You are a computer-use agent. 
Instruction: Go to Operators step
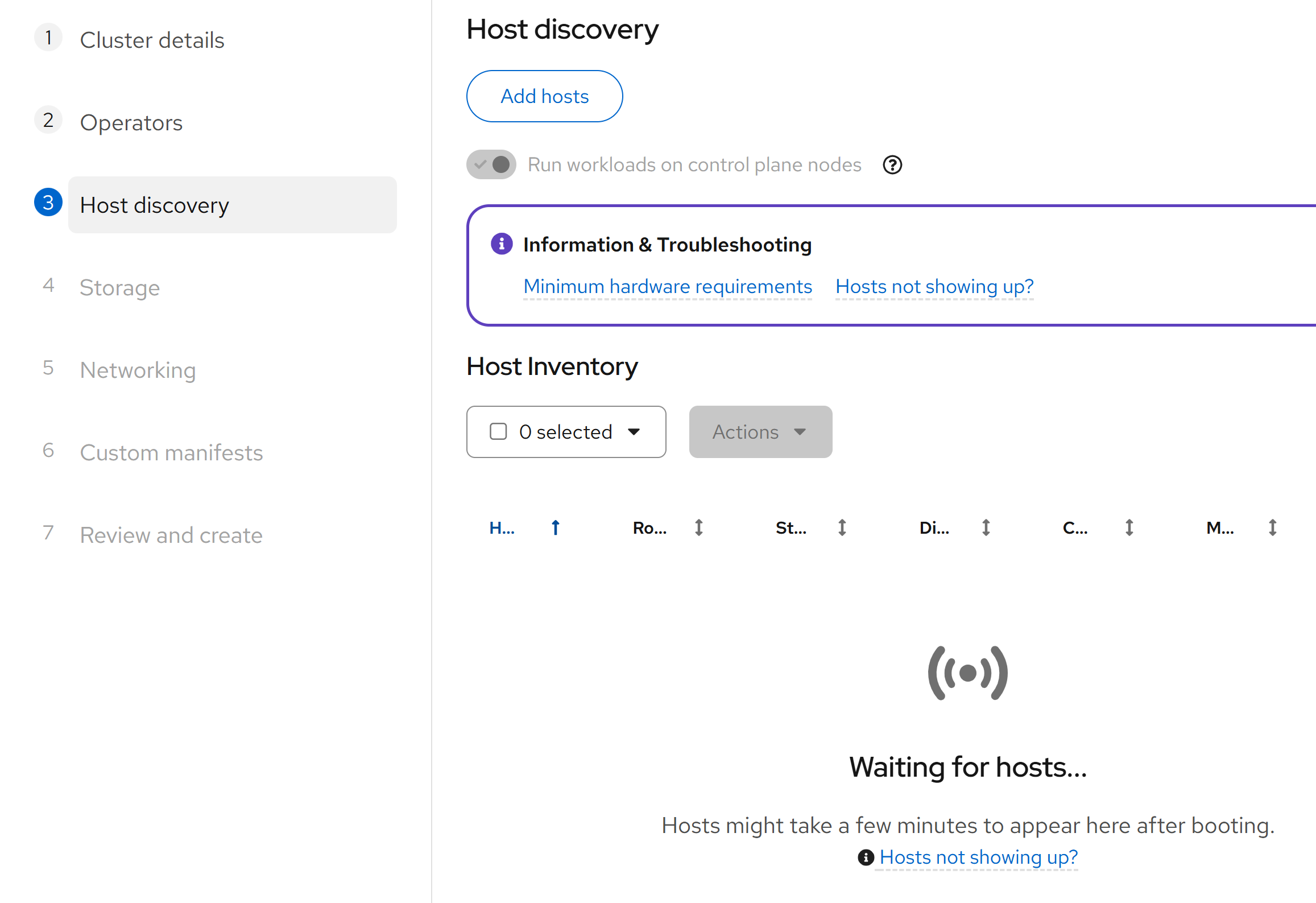point(131,123)
